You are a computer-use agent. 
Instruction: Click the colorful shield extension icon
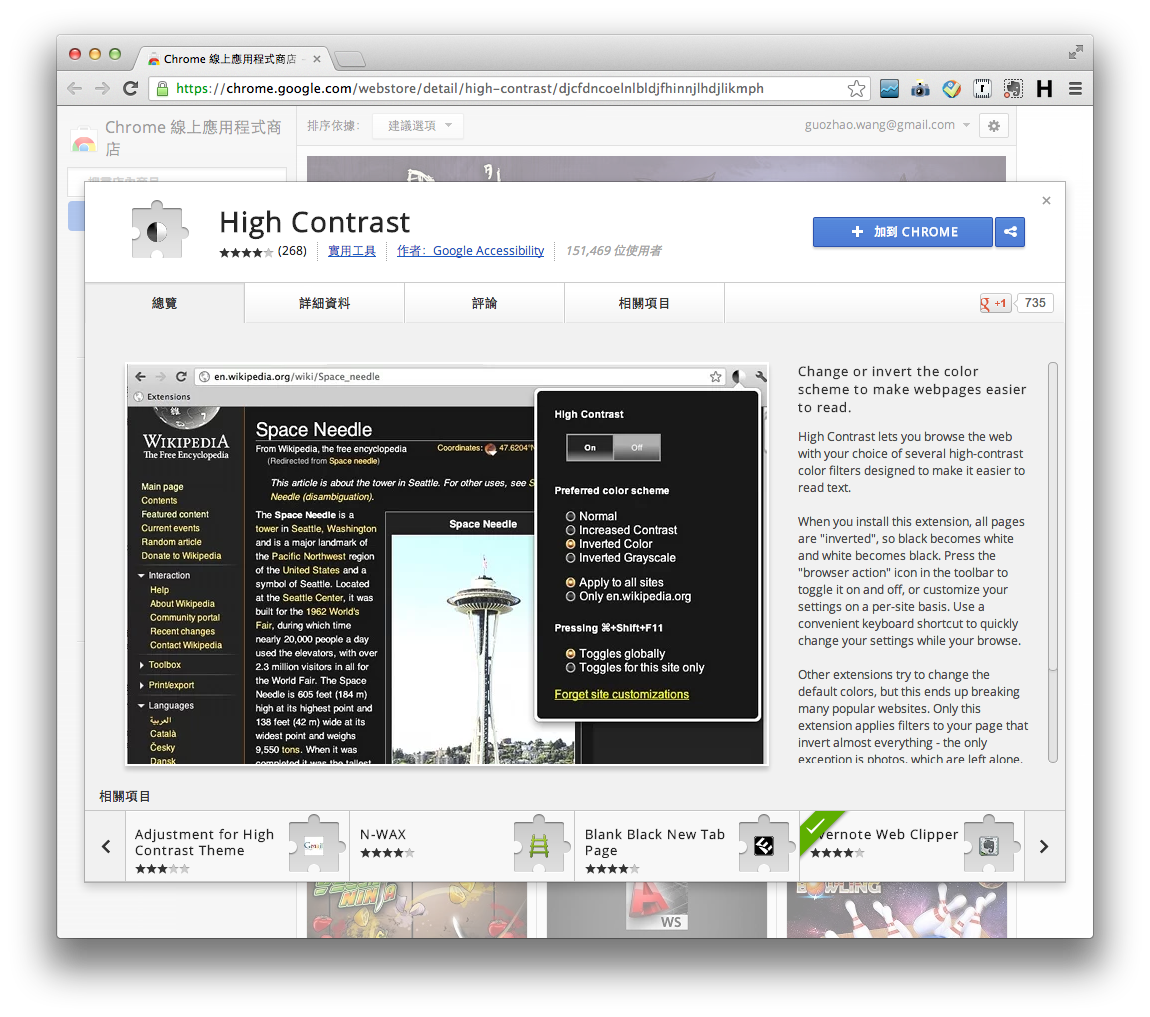pyautogui.click(x=951, y=89)
